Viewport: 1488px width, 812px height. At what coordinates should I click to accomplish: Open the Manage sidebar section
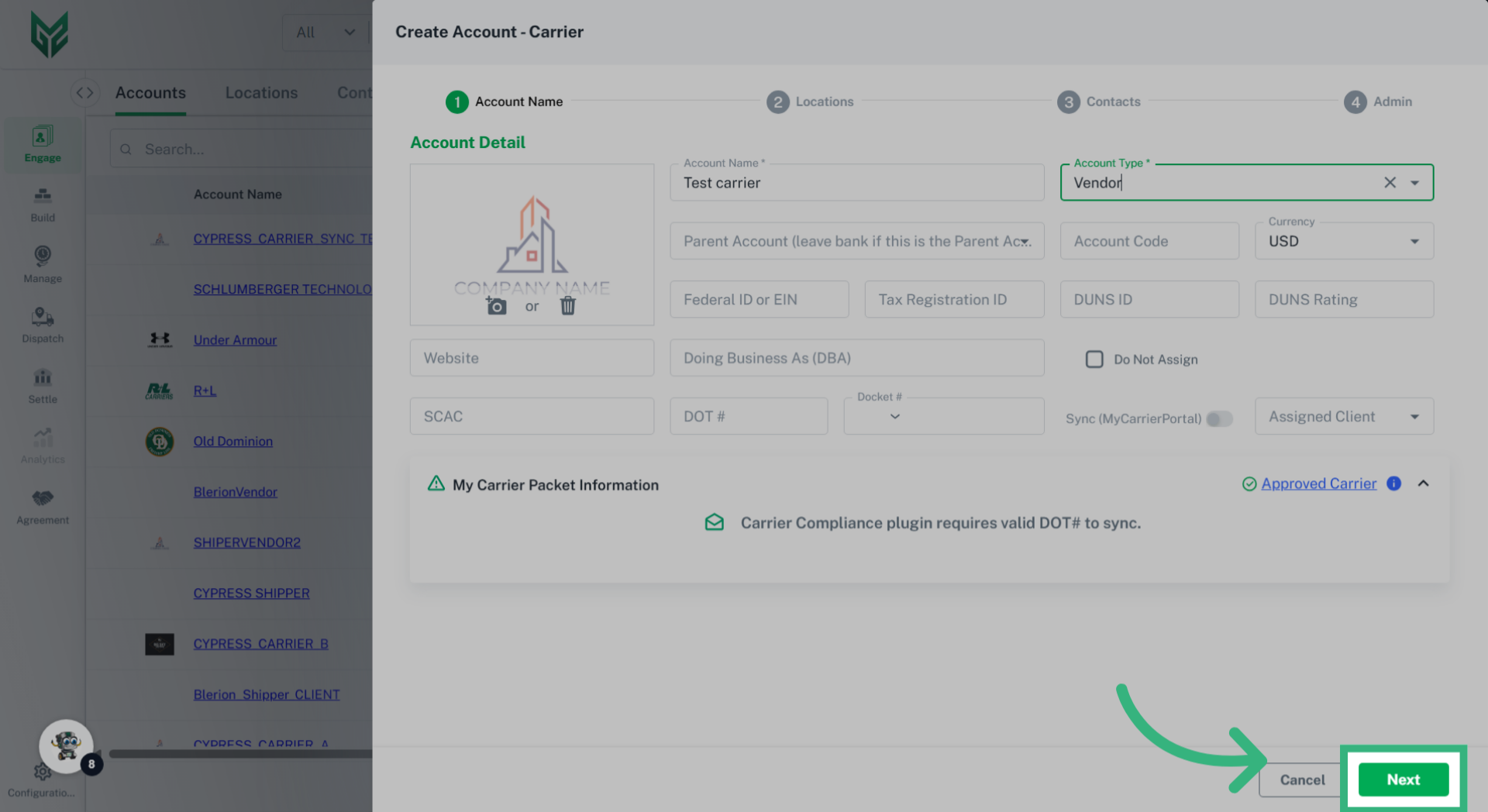pyautogui.click(x=43, y=264)
